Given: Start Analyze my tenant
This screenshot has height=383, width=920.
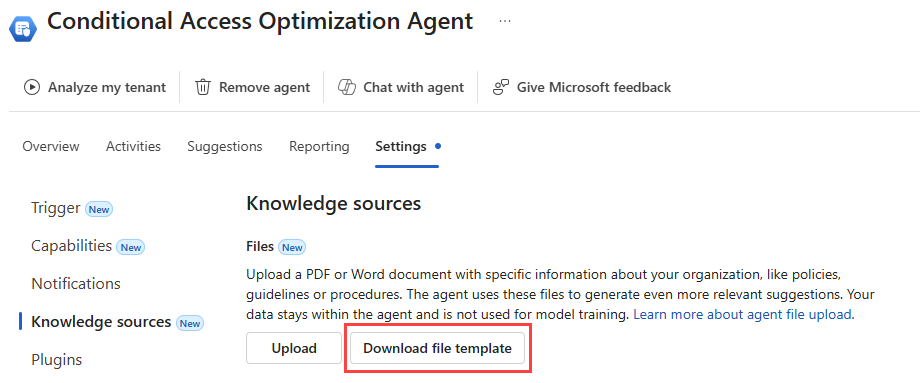Looking at the screenshot, I should [95, 87].
